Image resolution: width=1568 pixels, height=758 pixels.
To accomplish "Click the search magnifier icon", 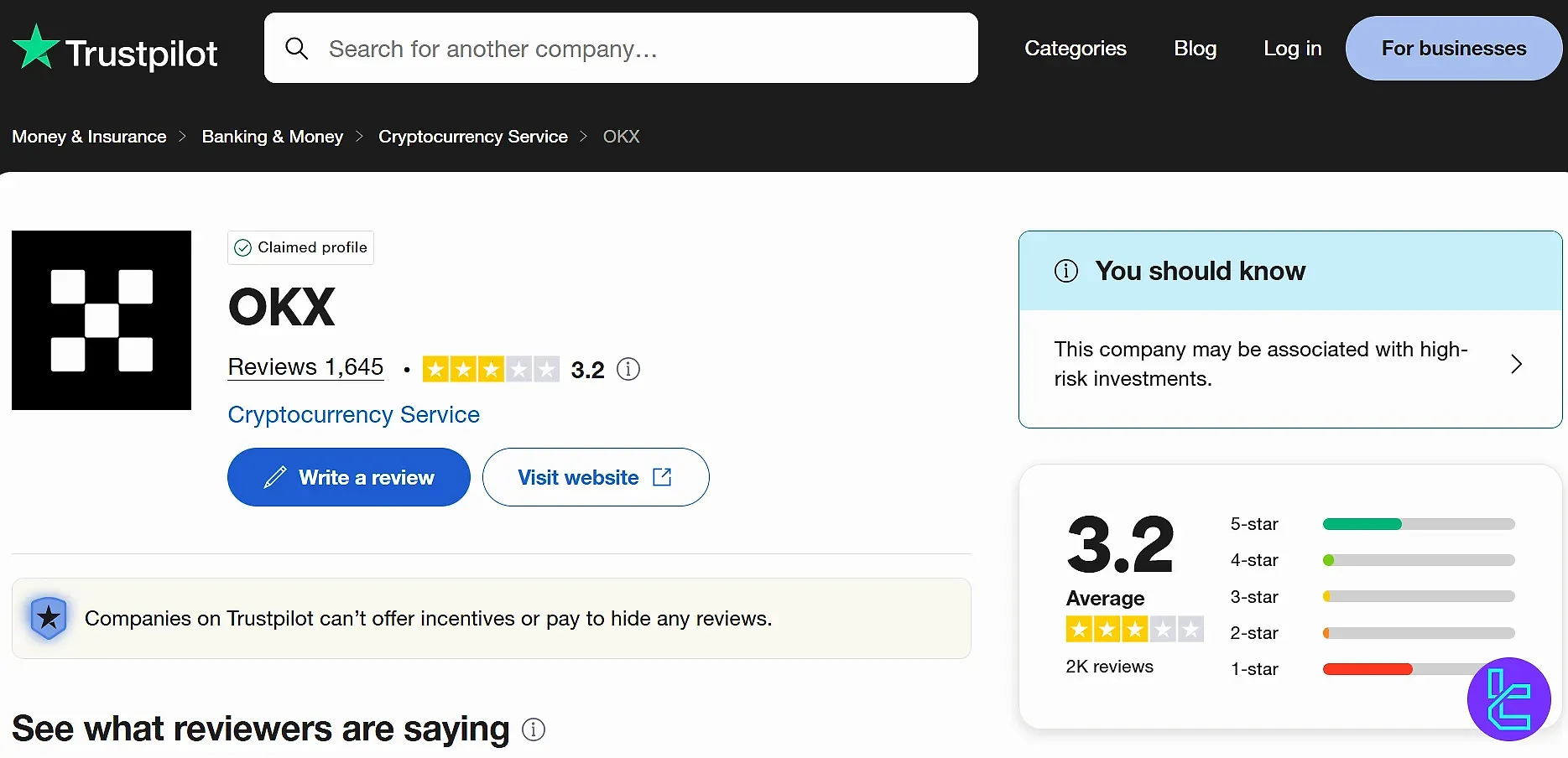I will pos(296,49).
